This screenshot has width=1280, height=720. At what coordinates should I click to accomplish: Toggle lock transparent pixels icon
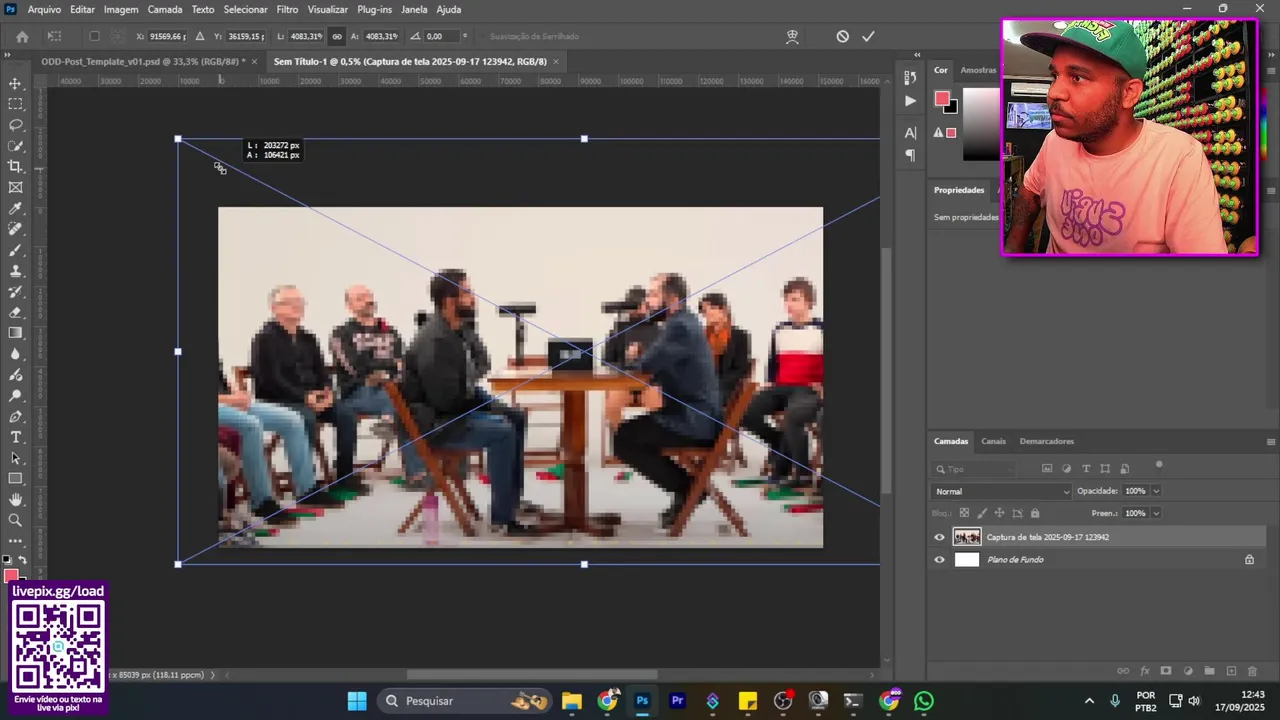pyautogui.click(x=964, y=513)
